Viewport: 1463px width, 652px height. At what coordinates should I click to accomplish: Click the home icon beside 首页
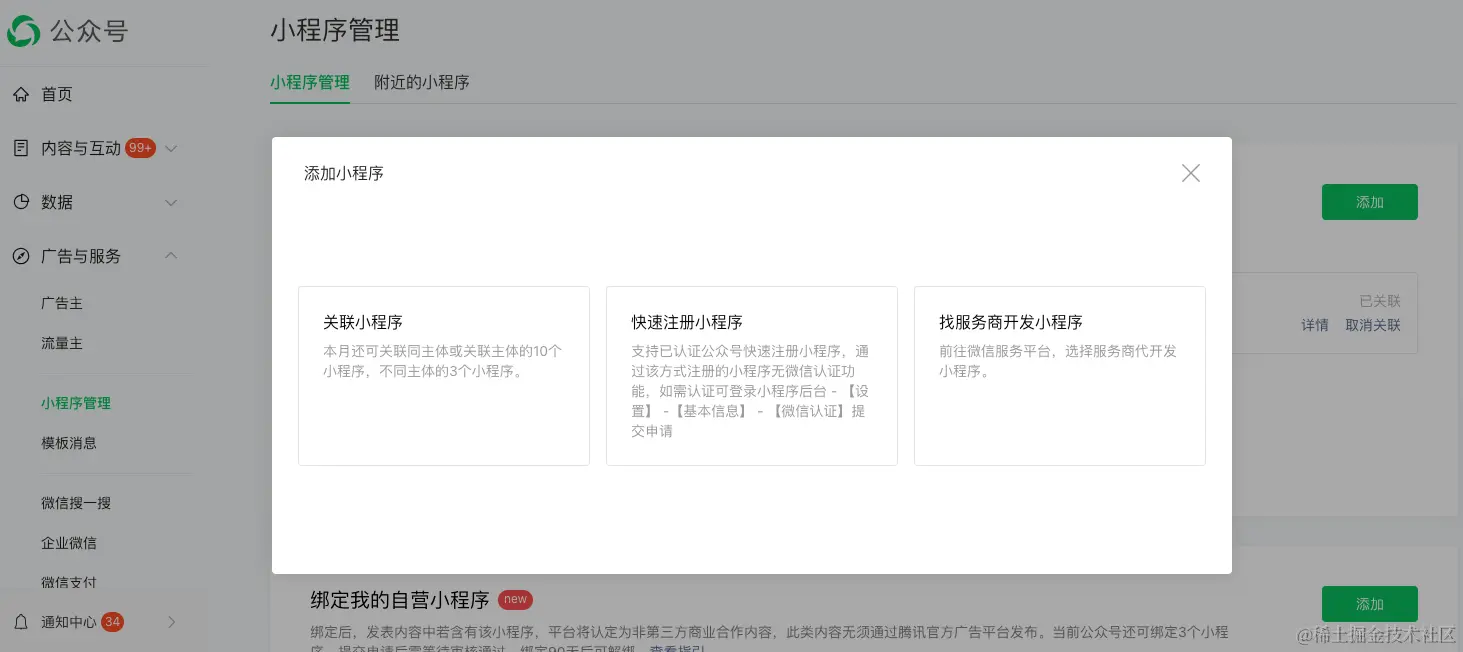pos(21,94)
